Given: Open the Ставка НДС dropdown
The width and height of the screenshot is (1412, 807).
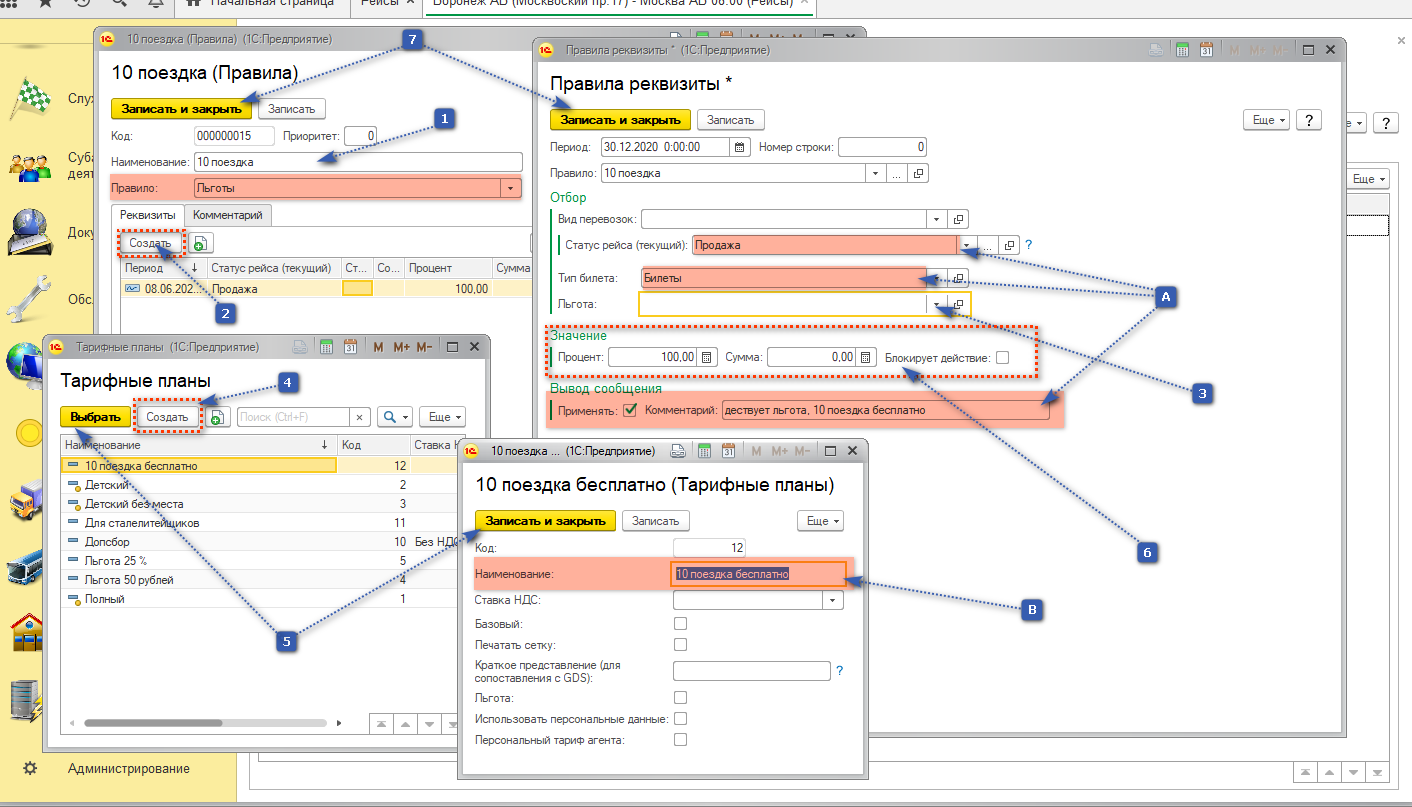Looking at the screenshot, I should [x=832, y=600].
